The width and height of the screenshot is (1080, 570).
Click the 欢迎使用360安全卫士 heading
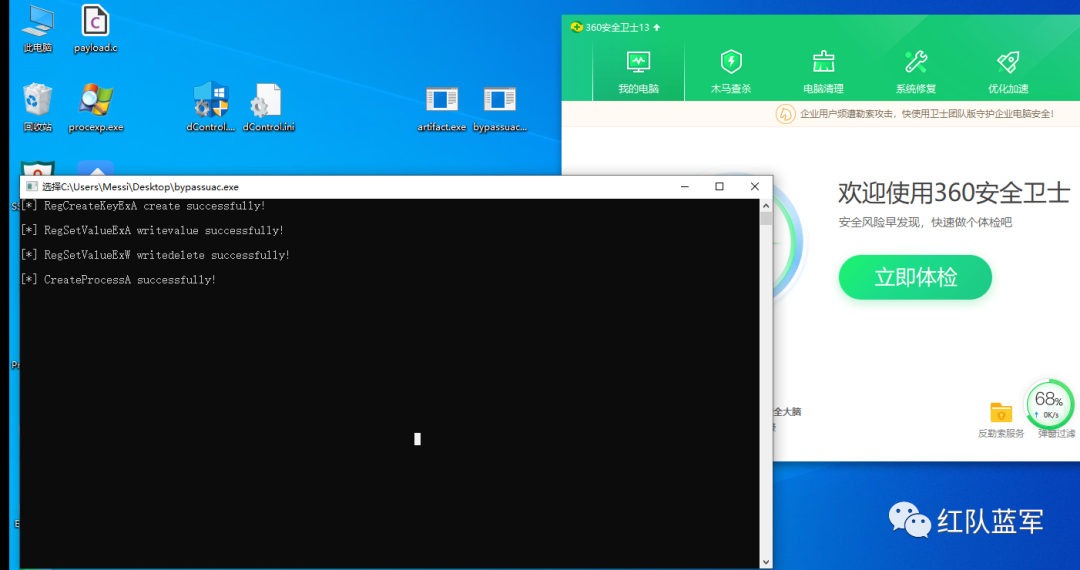tap(954, 193)
